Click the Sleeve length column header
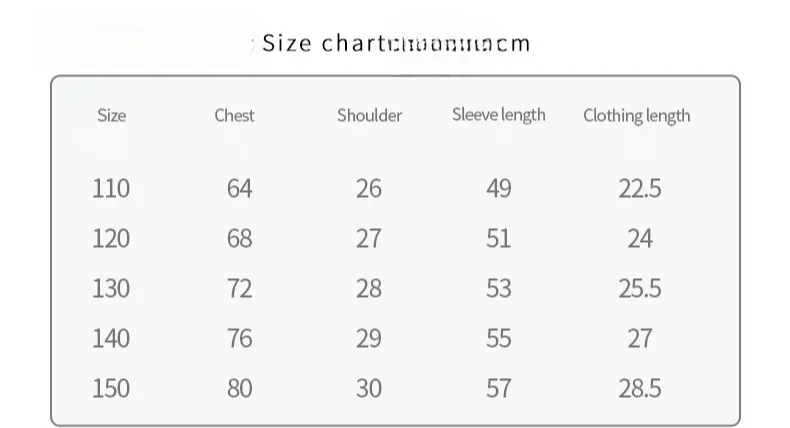 [498, 115]
